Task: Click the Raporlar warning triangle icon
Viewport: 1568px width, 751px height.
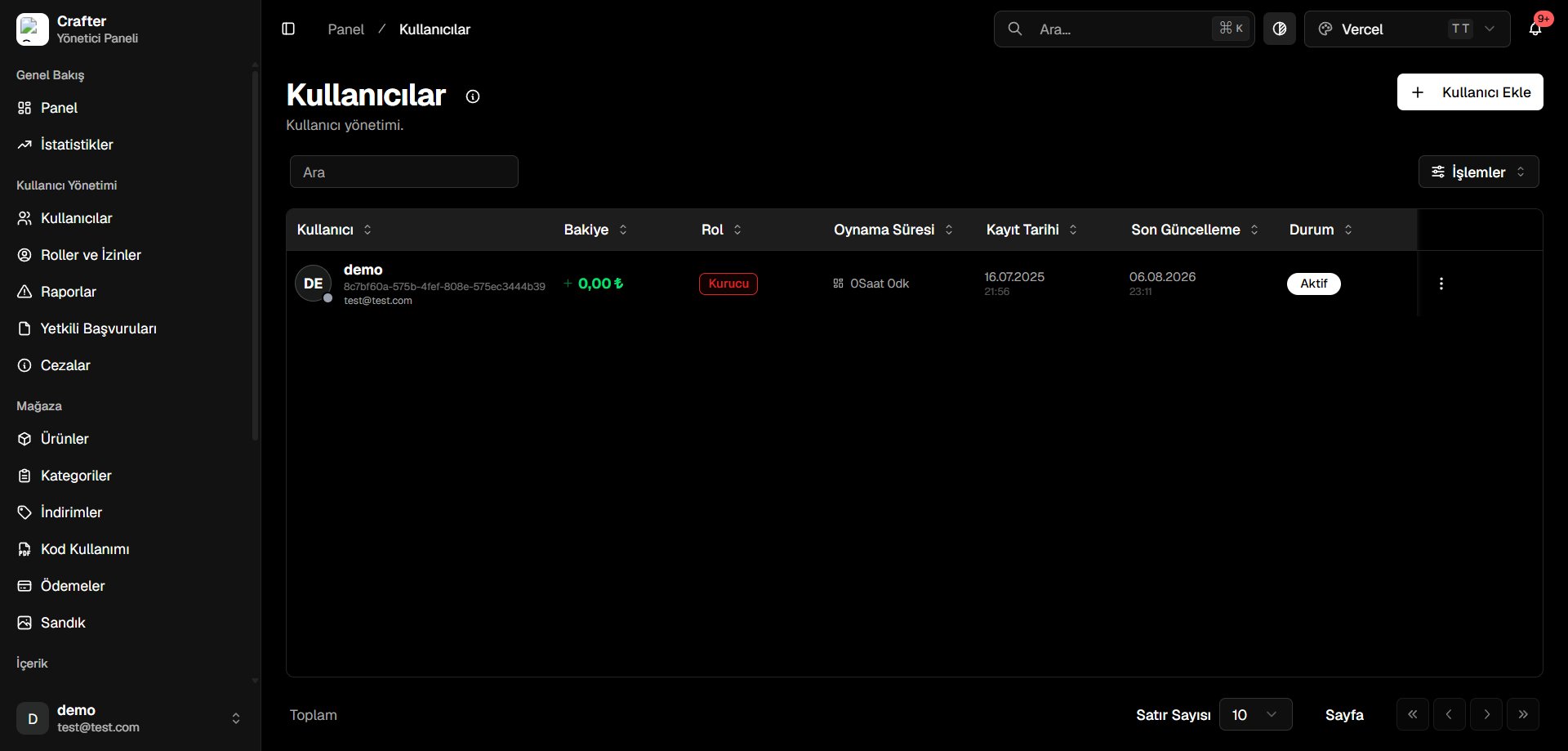Action: coord(24,292)
